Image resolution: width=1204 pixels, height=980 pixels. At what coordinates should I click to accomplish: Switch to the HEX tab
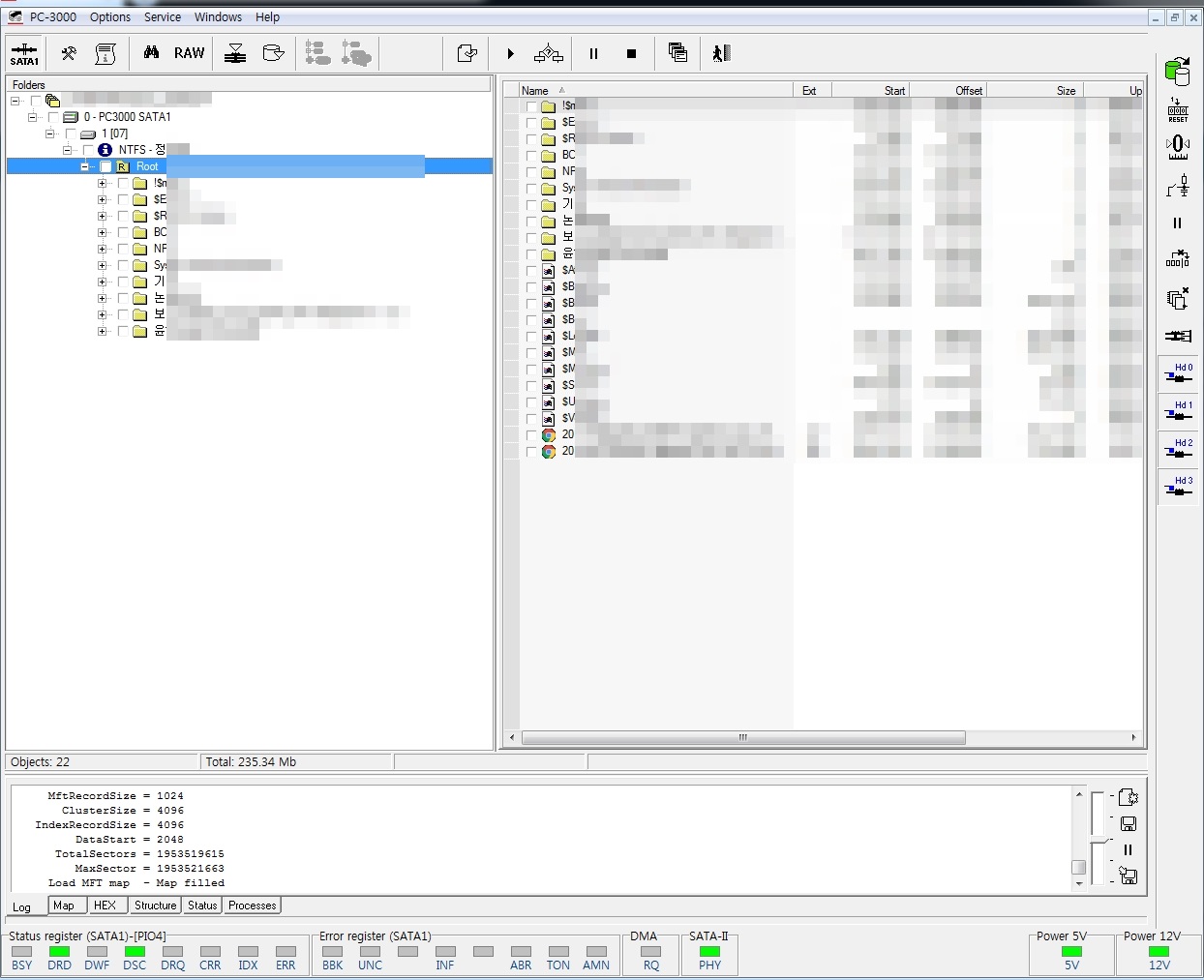point(105,906)
